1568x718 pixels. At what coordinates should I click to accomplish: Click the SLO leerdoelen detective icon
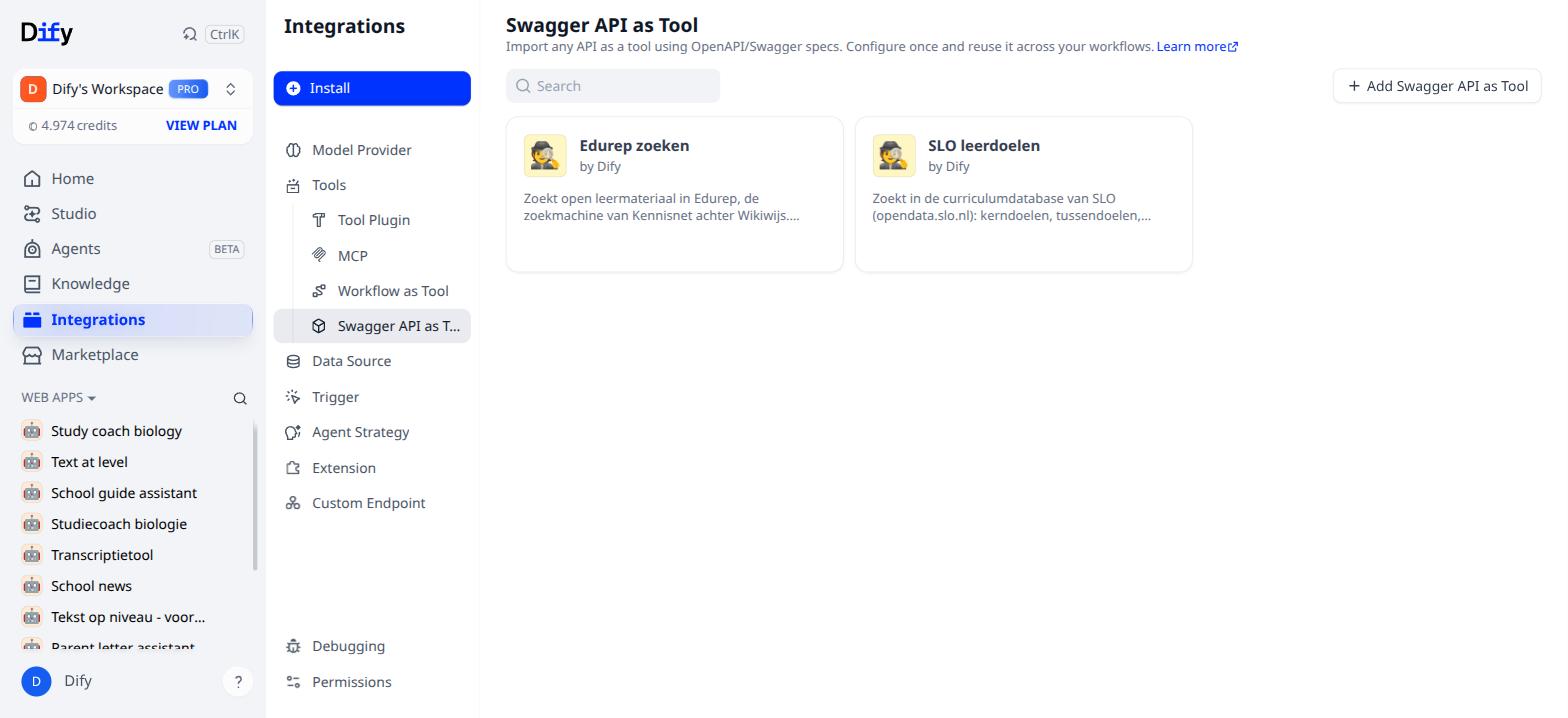894,156
